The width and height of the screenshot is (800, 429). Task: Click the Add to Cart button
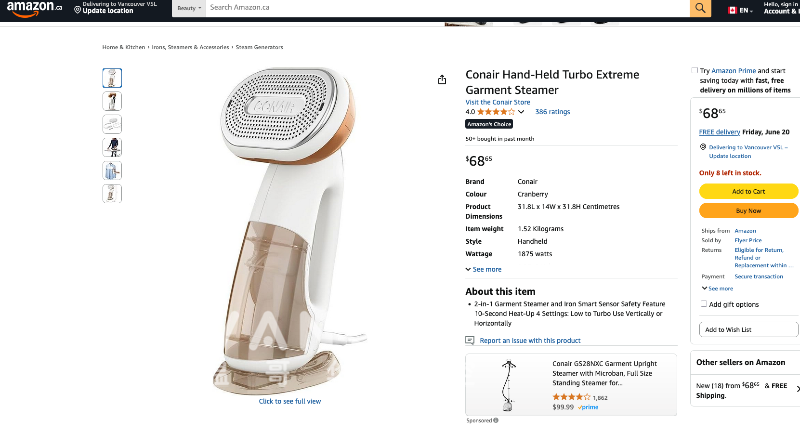(x=748, y=191)
